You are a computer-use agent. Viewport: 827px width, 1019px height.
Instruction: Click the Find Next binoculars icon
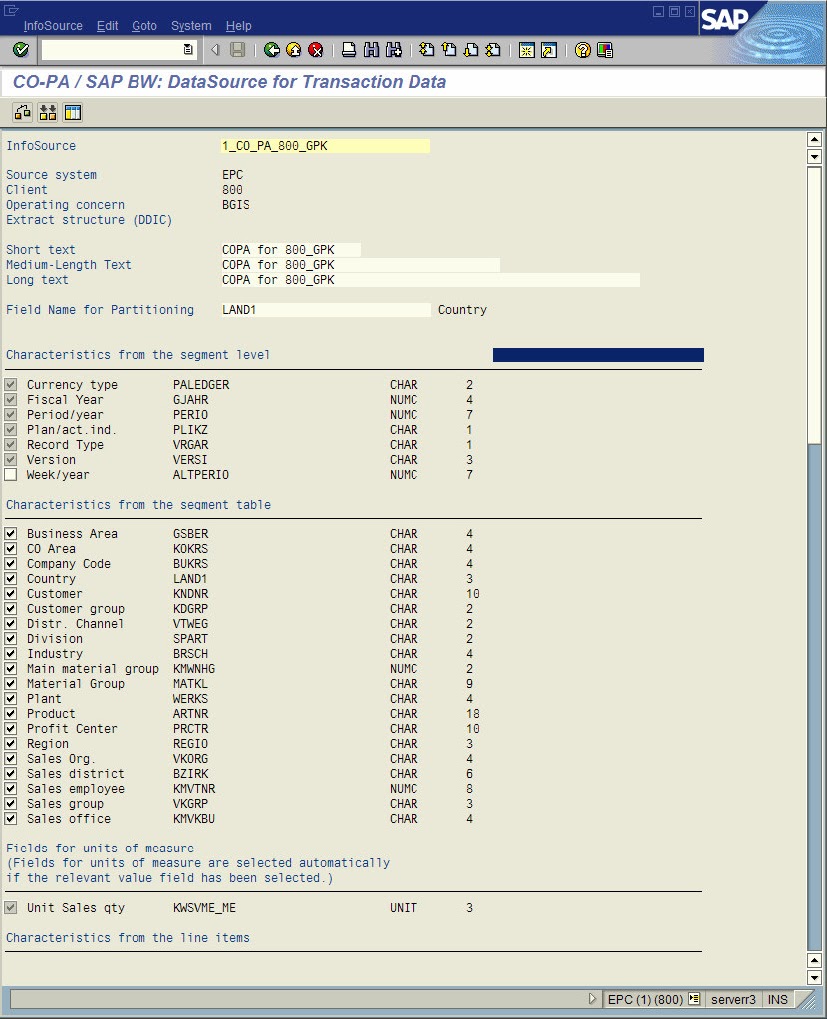[394, 50]
